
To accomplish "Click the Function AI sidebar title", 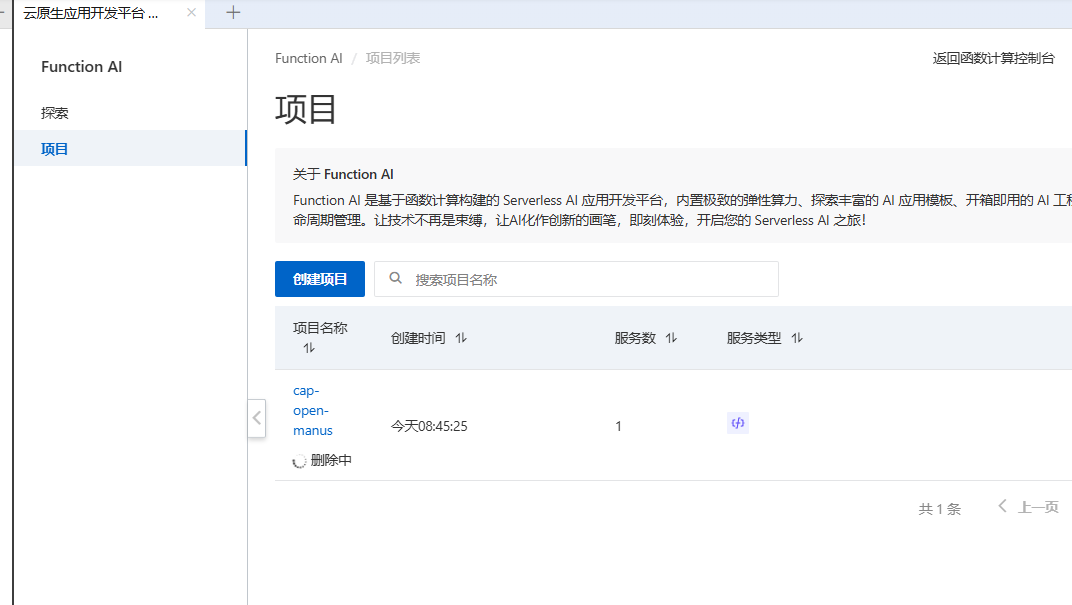I will click(81, 66).
